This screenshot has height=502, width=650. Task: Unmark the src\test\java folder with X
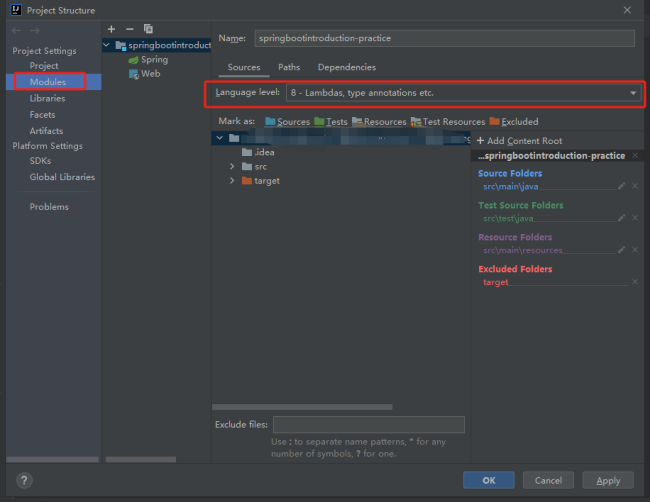[x=635, y=218]
